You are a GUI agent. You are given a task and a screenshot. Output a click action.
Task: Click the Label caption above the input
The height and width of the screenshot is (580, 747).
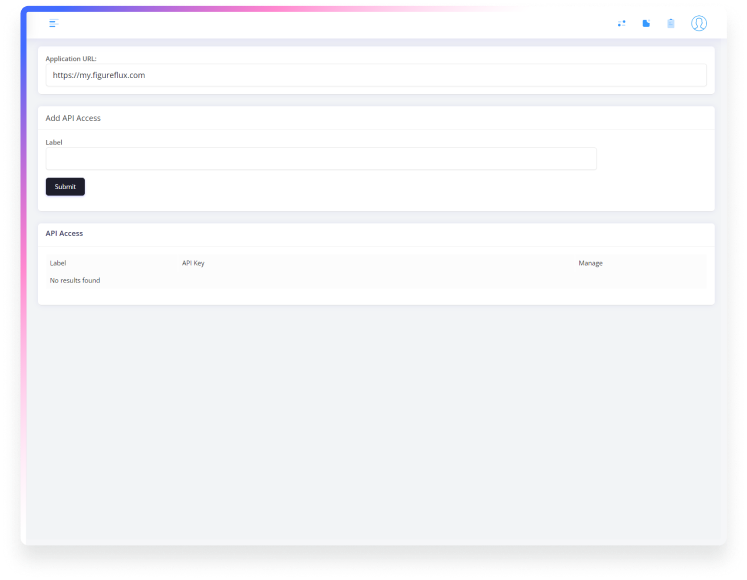[x=54, y=142]
